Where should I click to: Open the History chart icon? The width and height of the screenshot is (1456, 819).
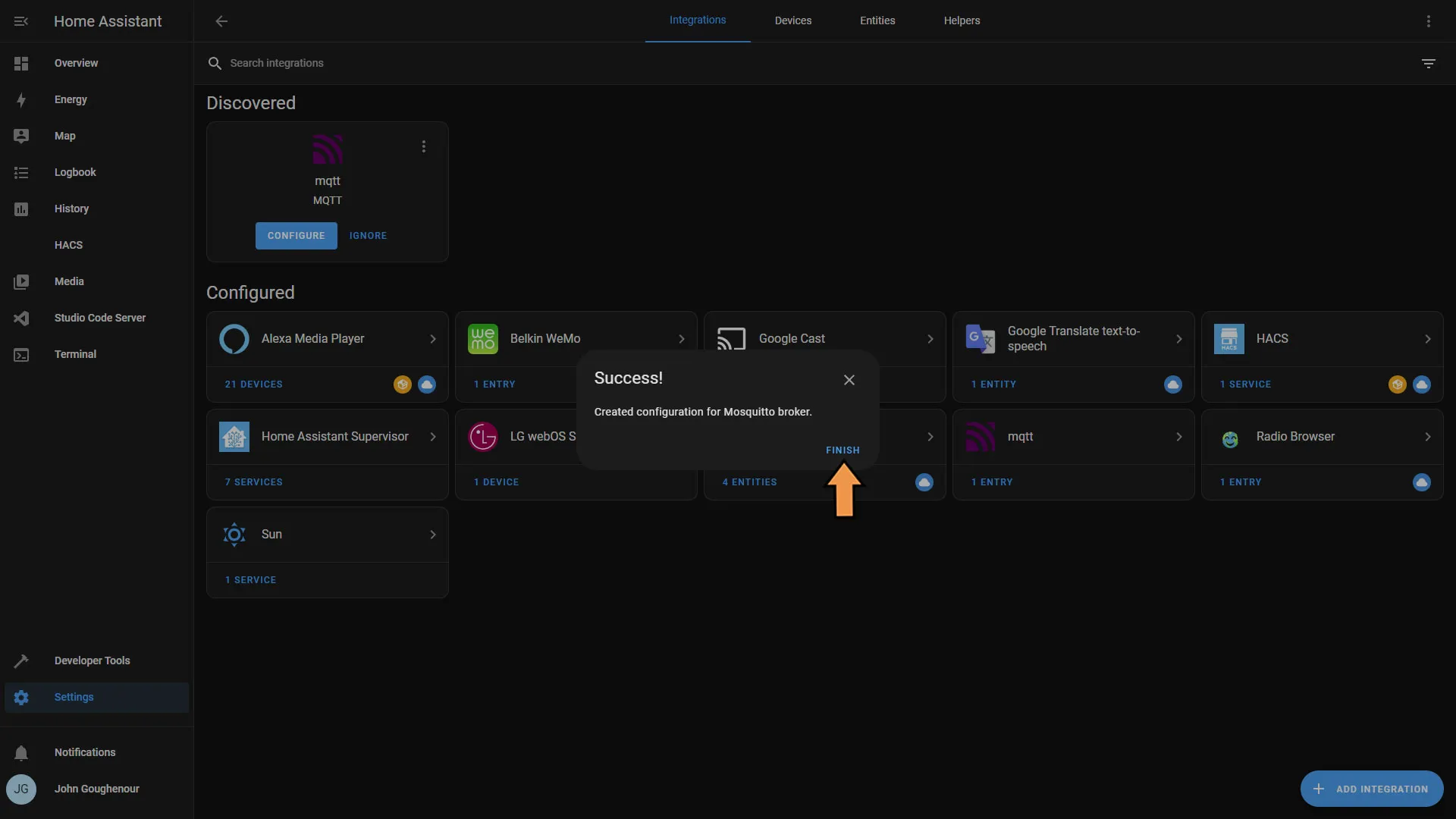21,209
